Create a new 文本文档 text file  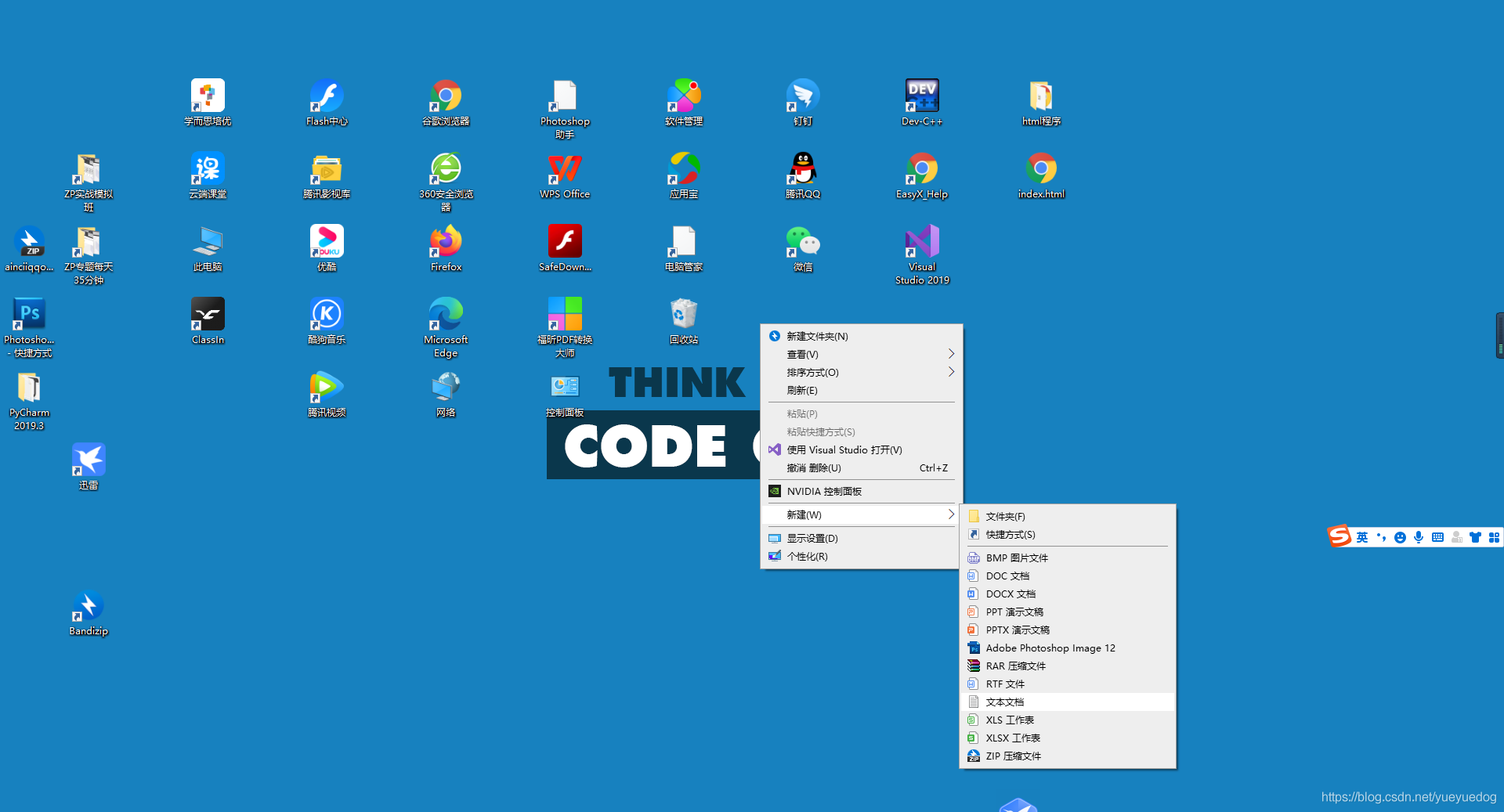click(x=1068, y=702)
